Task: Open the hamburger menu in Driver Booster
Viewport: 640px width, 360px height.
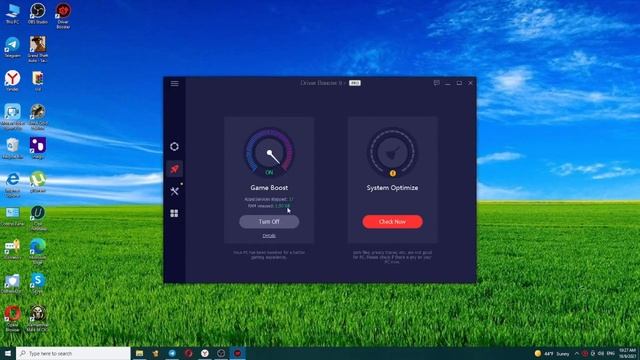Action: 174,83
